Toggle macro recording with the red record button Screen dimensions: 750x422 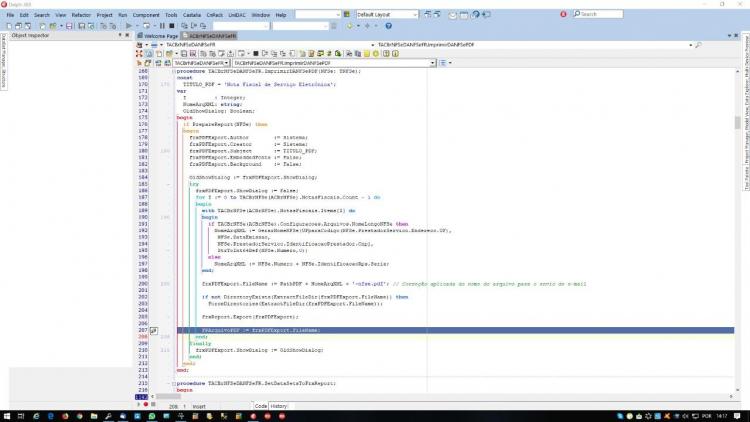point(146,405)
